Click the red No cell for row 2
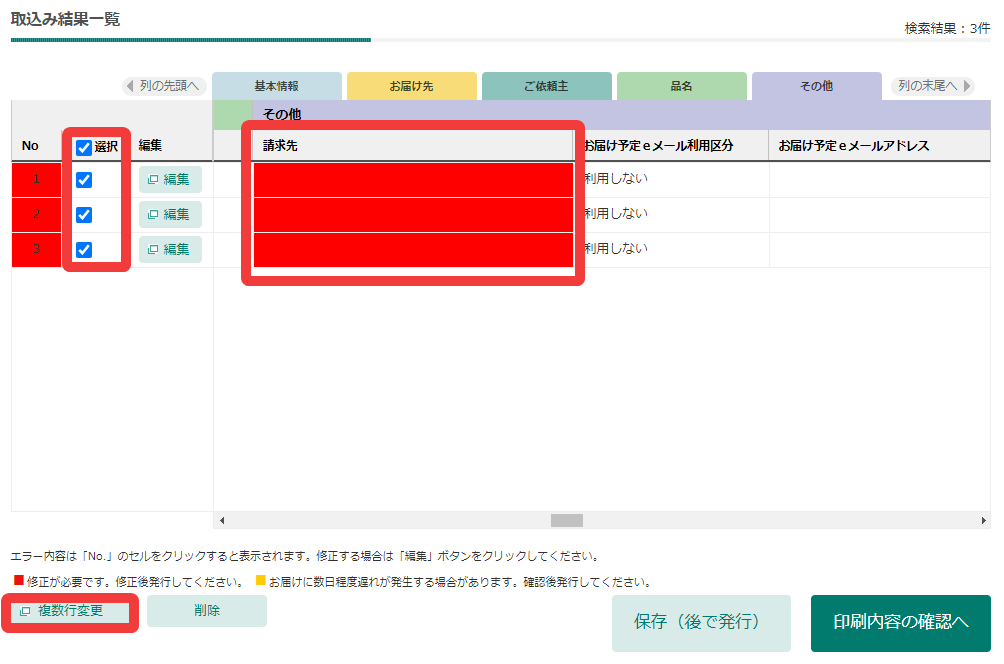This screenshot has height=664, width=1004. [36, 215]
